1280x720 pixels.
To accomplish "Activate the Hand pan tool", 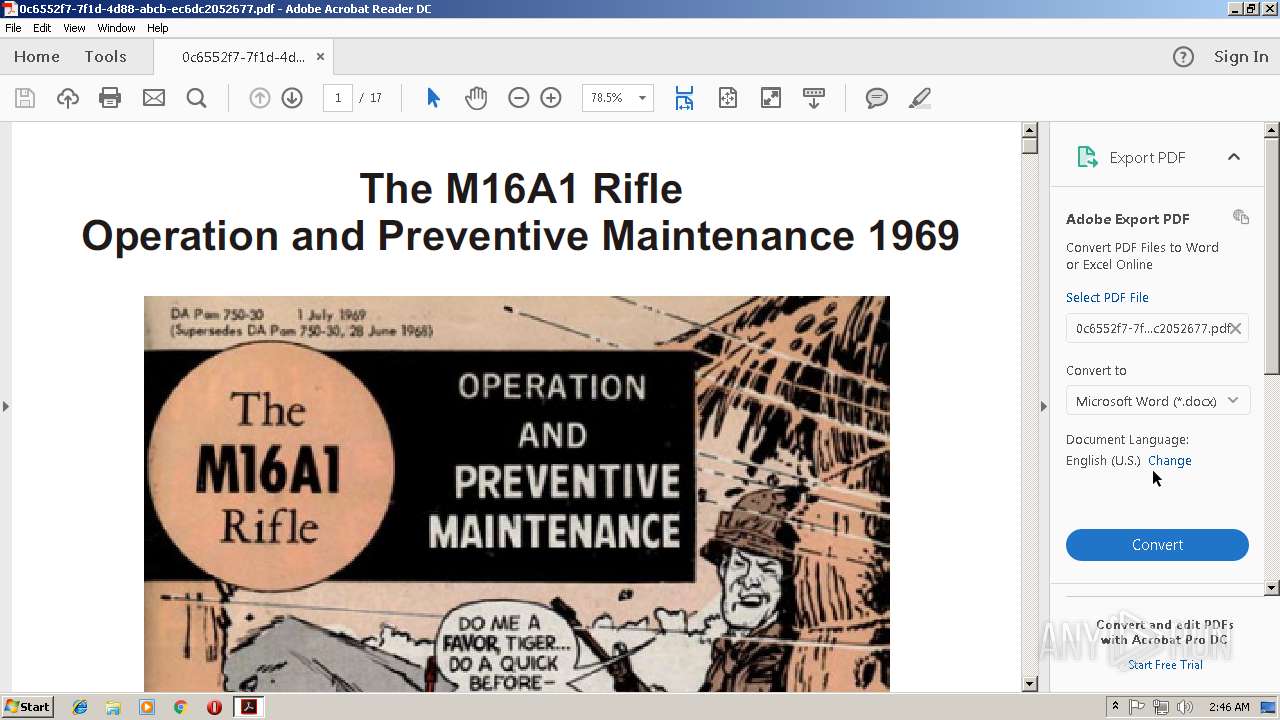I will click(476, 98).
